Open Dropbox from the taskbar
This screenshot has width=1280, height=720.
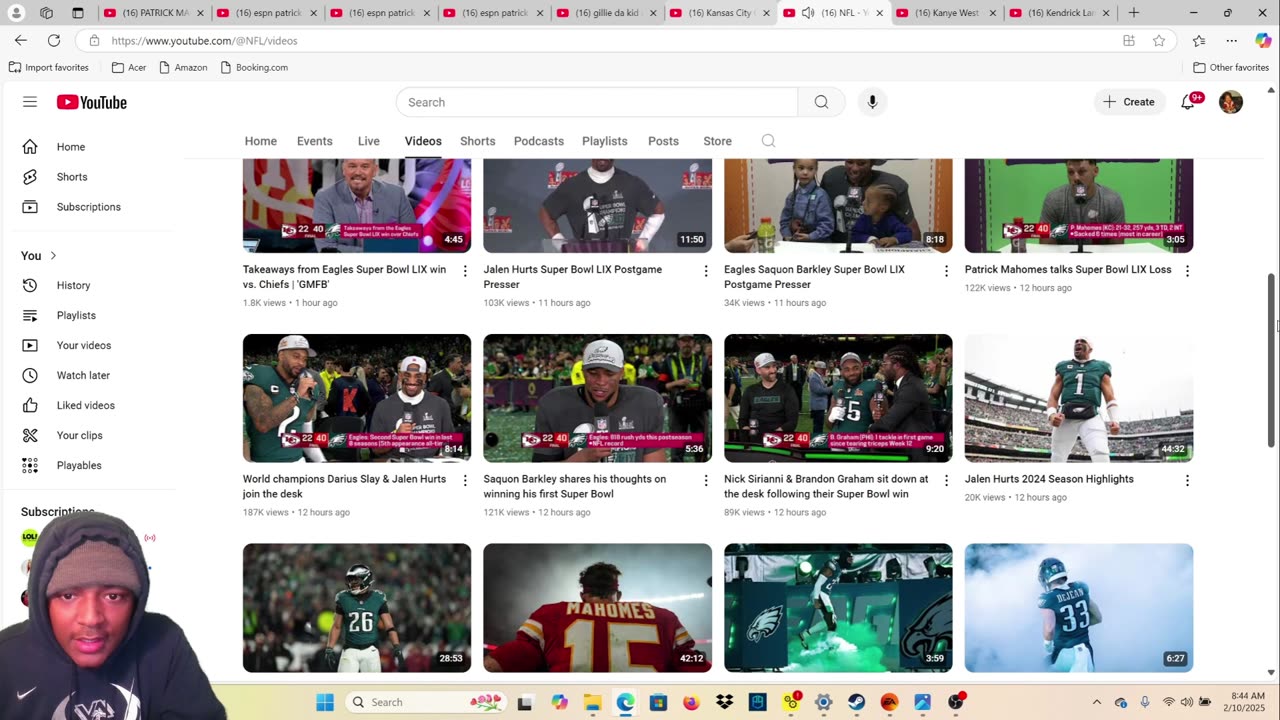pos(724,702)
